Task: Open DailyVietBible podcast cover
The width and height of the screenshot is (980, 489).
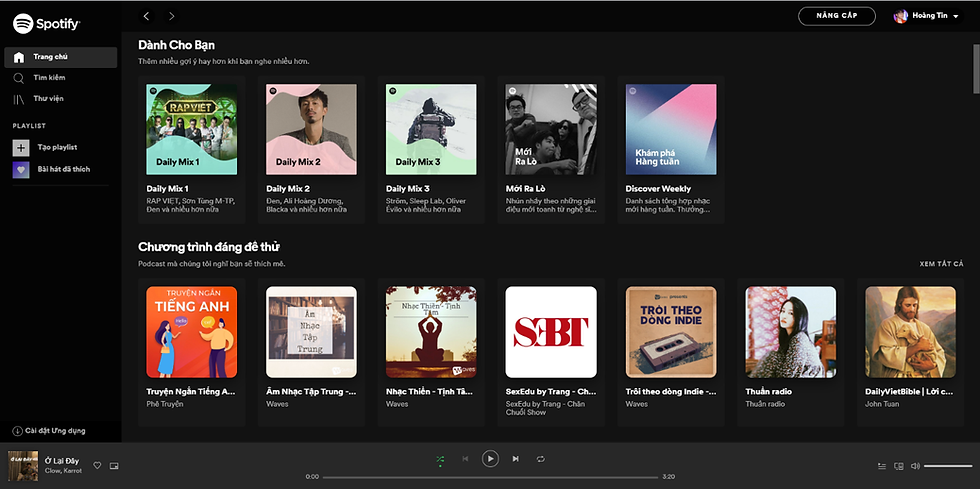Action: (x=911, y=332)
